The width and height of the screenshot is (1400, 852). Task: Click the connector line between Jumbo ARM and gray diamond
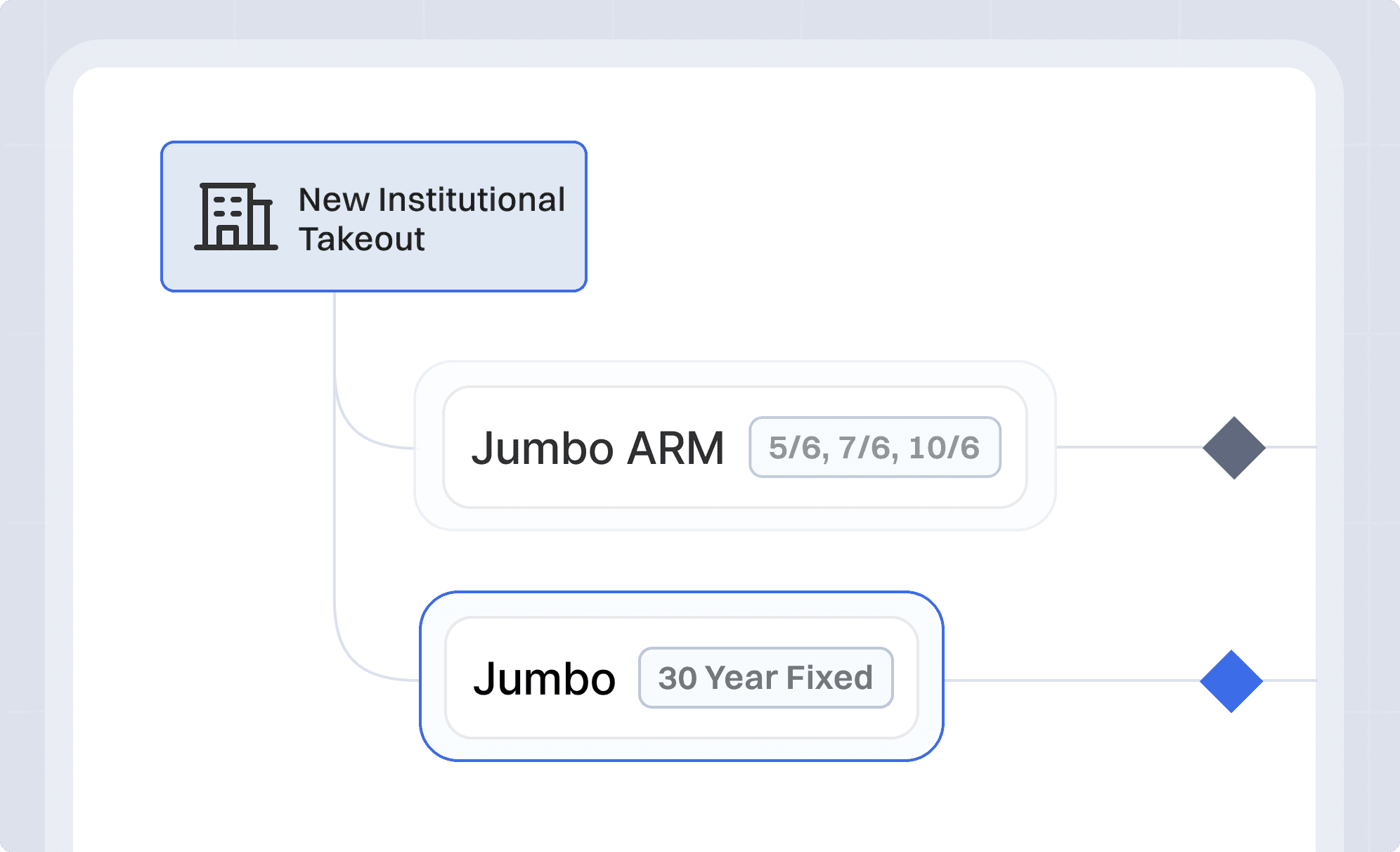click(x=1128, y=447)
